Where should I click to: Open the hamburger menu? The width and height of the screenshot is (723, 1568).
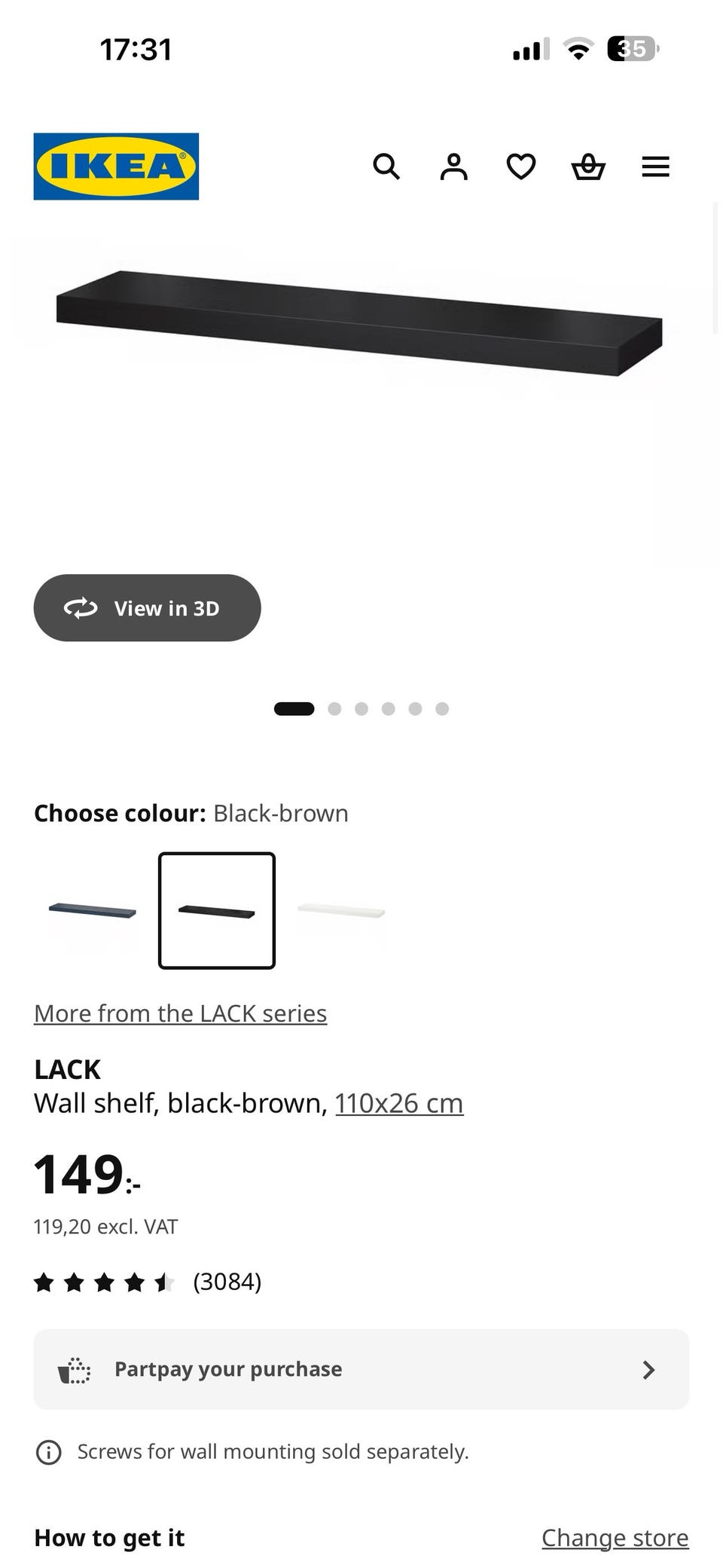click(x=655, y=167)
